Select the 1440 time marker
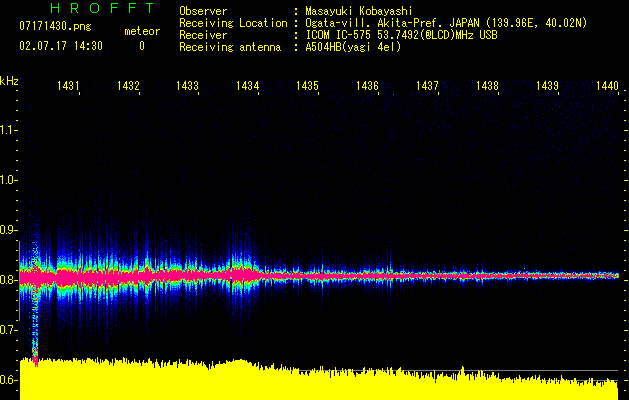The image size is (629, 400). (607, 87)
